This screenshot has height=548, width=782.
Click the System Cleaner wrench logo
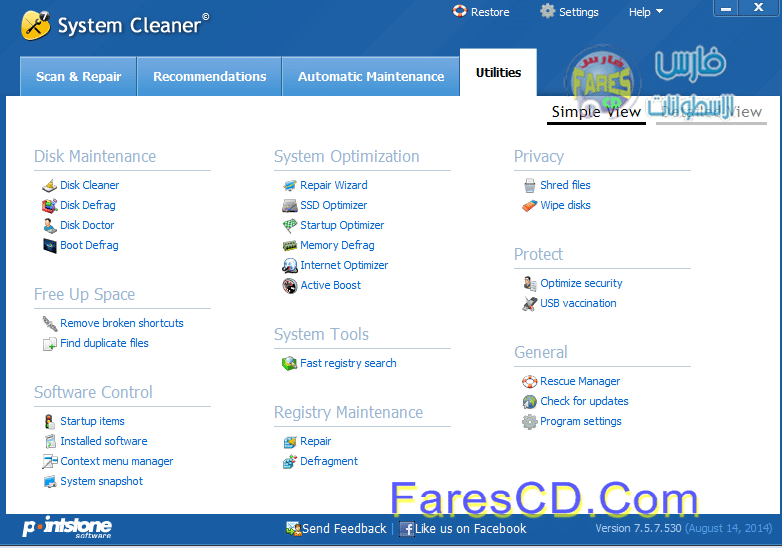click(x=35, y=25)
